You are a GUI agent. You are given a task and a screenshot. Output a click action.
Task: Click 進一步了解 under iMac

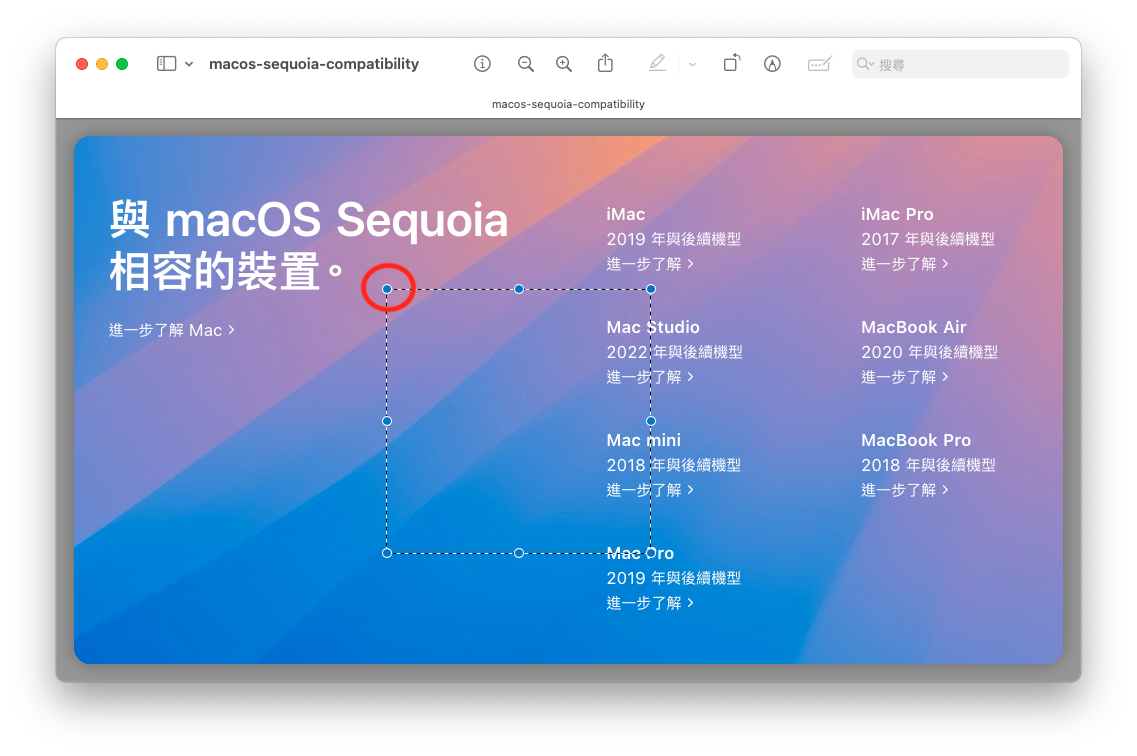click(650, 264)
